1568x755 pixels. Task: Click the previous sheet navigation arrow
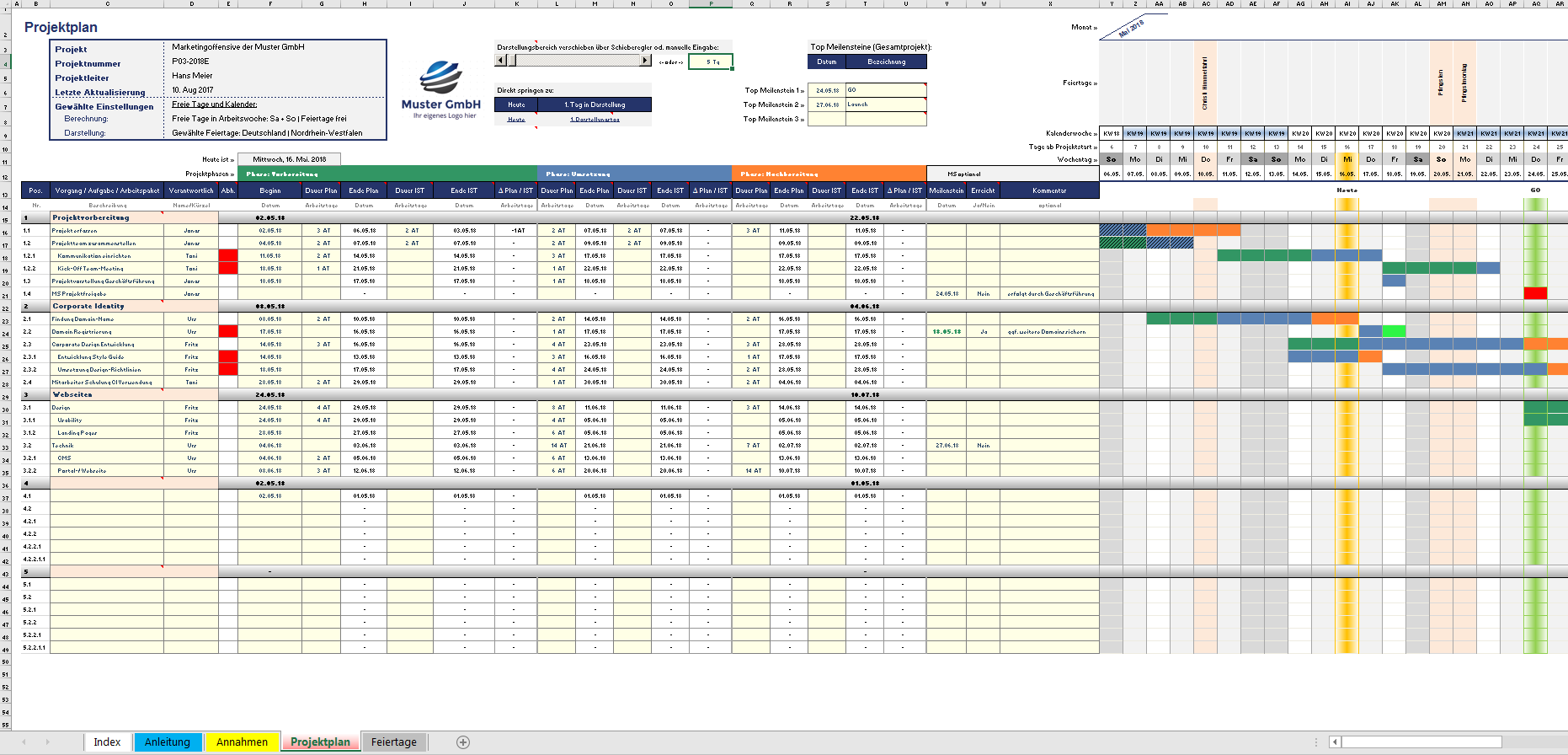(x=24, y=742)
